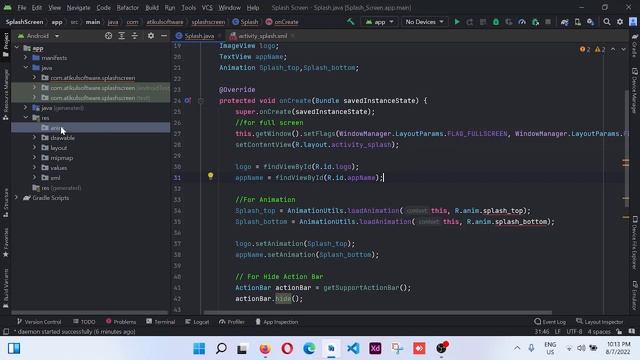Open the Android view selector dropdown
Image resolution: width=640 pixels, height=360 pixels.
pyautogui.click(x=39, y=36)
